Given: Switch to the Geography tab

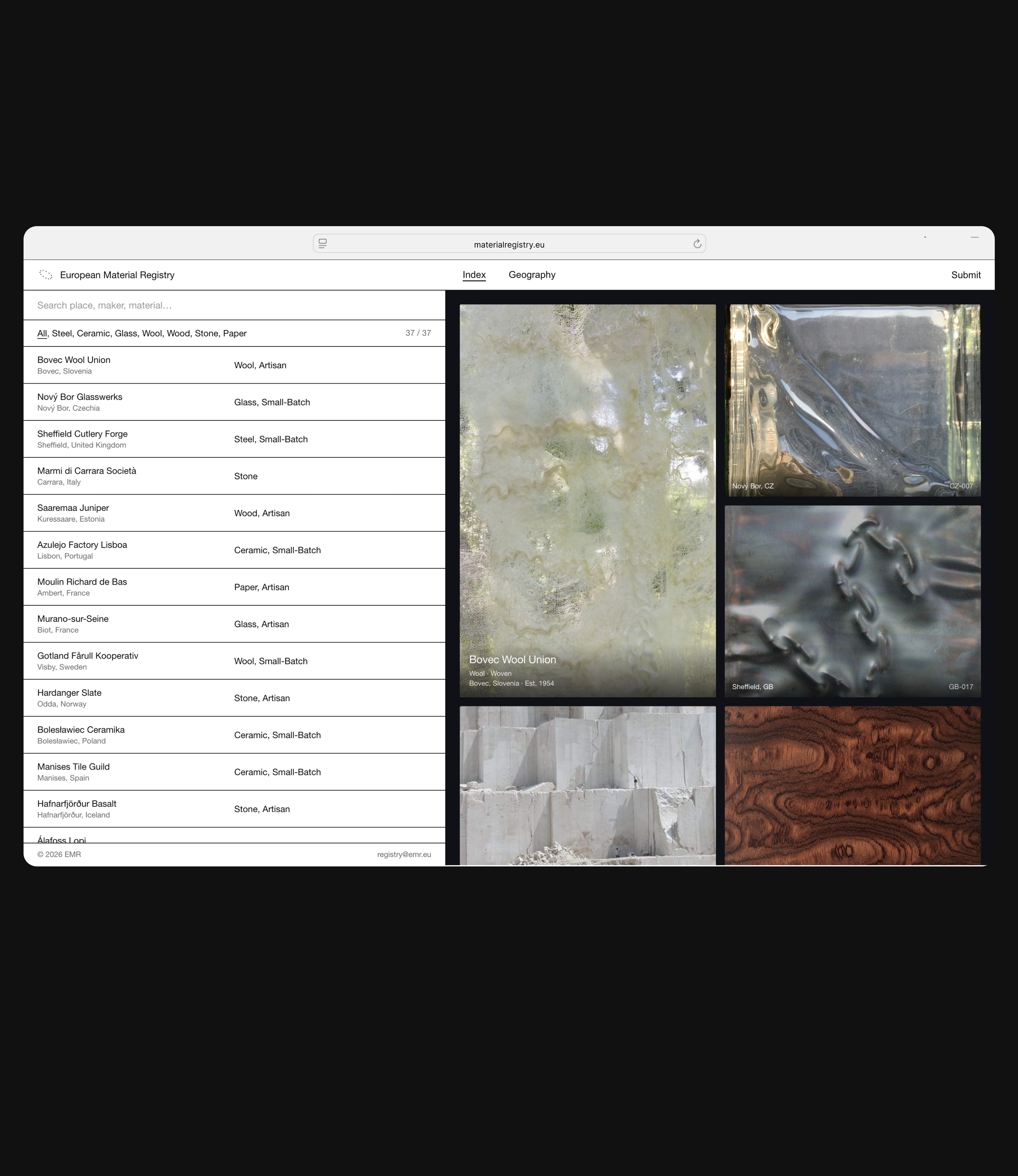Looking at the screenshot, I should coord(532,275).
